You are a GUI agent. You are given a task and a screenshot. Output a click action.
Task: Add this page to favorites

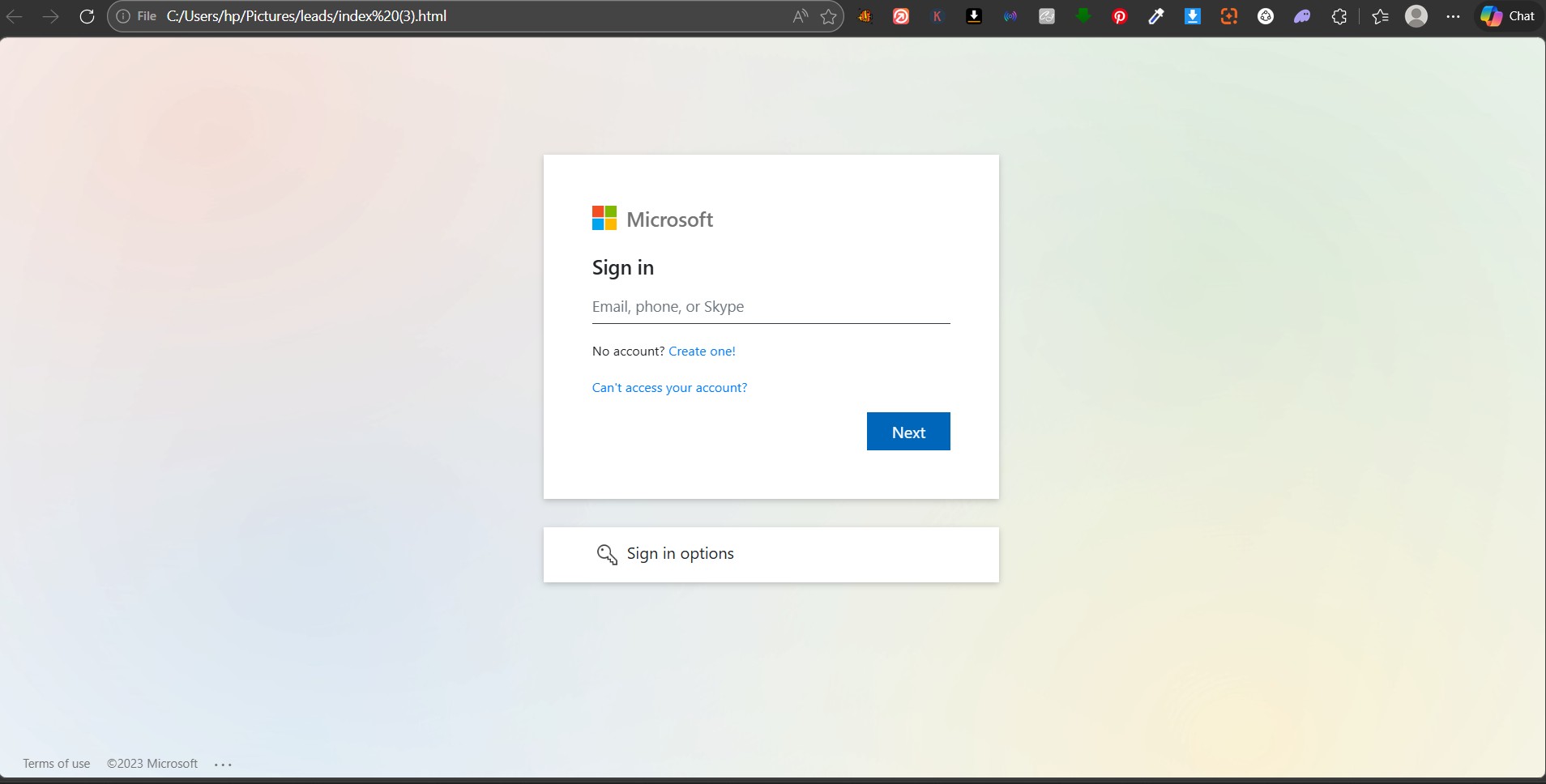(828, 16)
